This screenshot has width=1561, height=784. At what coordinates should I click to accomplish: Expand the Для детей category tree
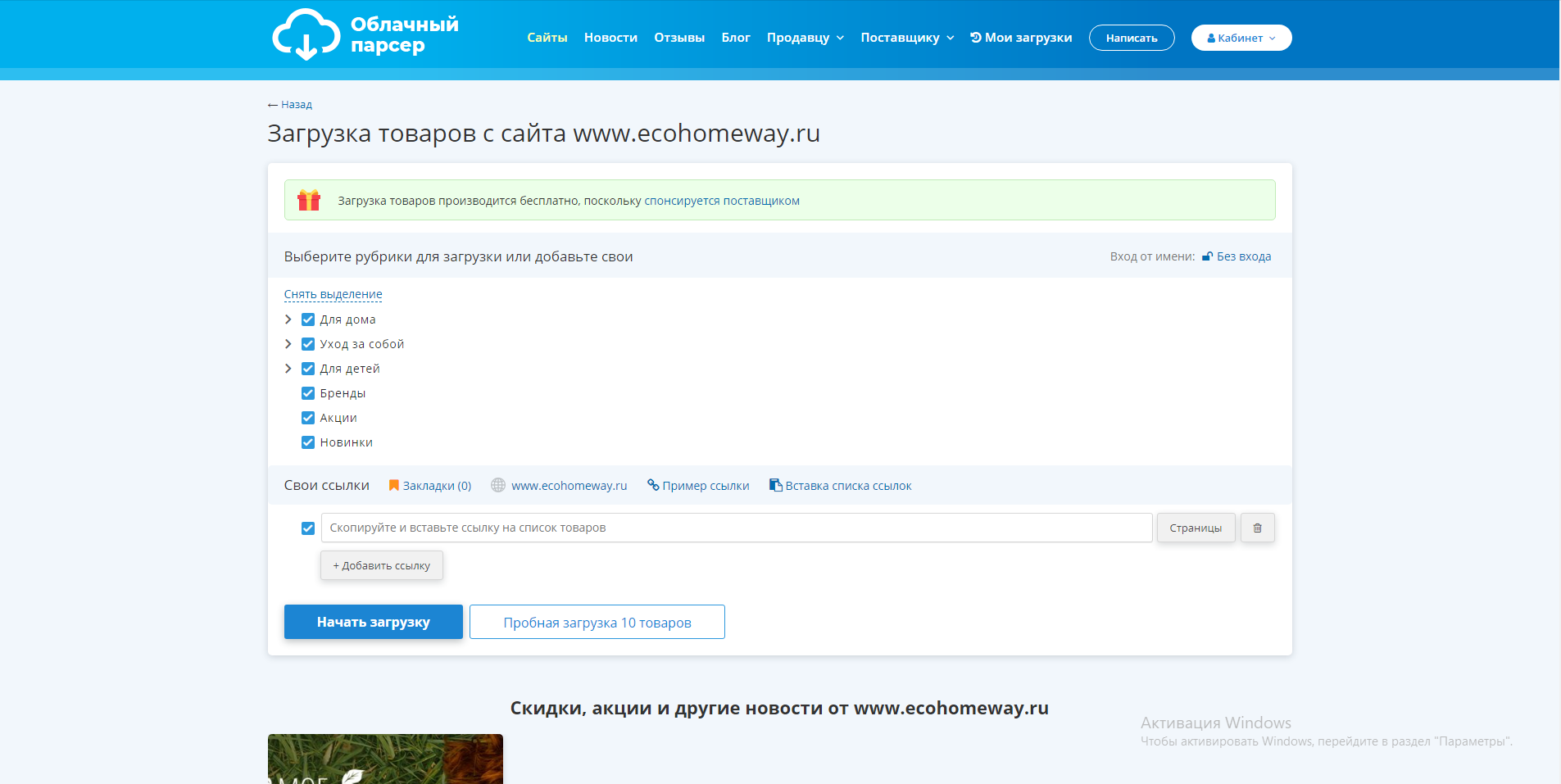pos(288,369)
